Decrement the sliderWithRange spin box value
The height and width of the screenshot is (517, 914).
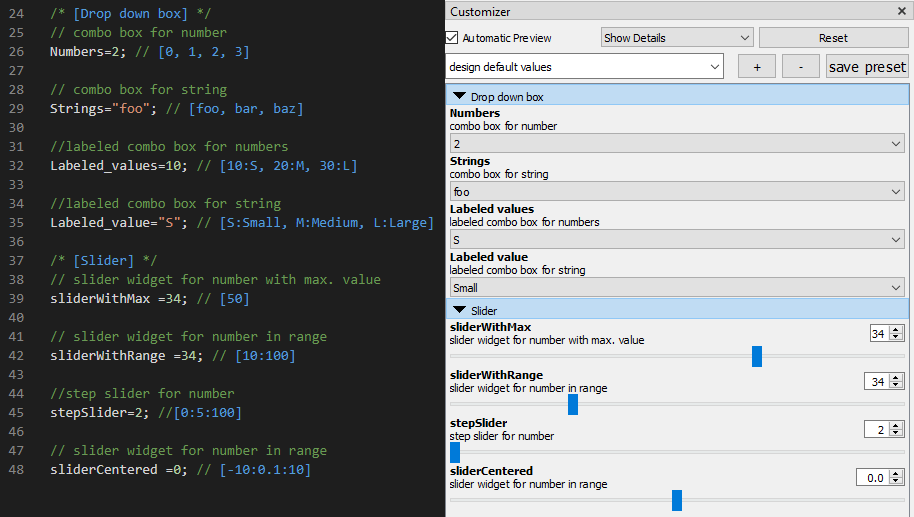point(897,385)
